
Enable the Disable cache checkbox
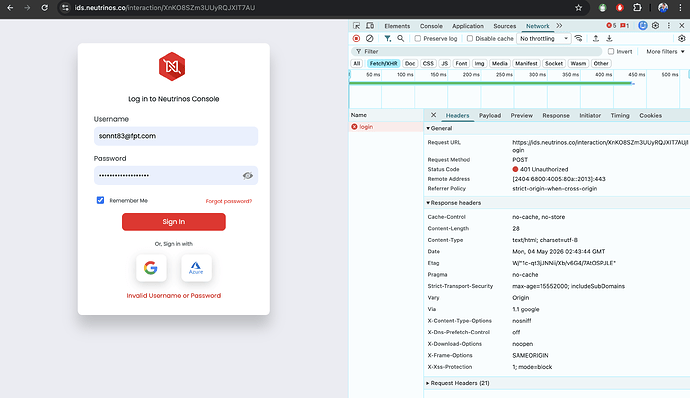click(470, 39)
